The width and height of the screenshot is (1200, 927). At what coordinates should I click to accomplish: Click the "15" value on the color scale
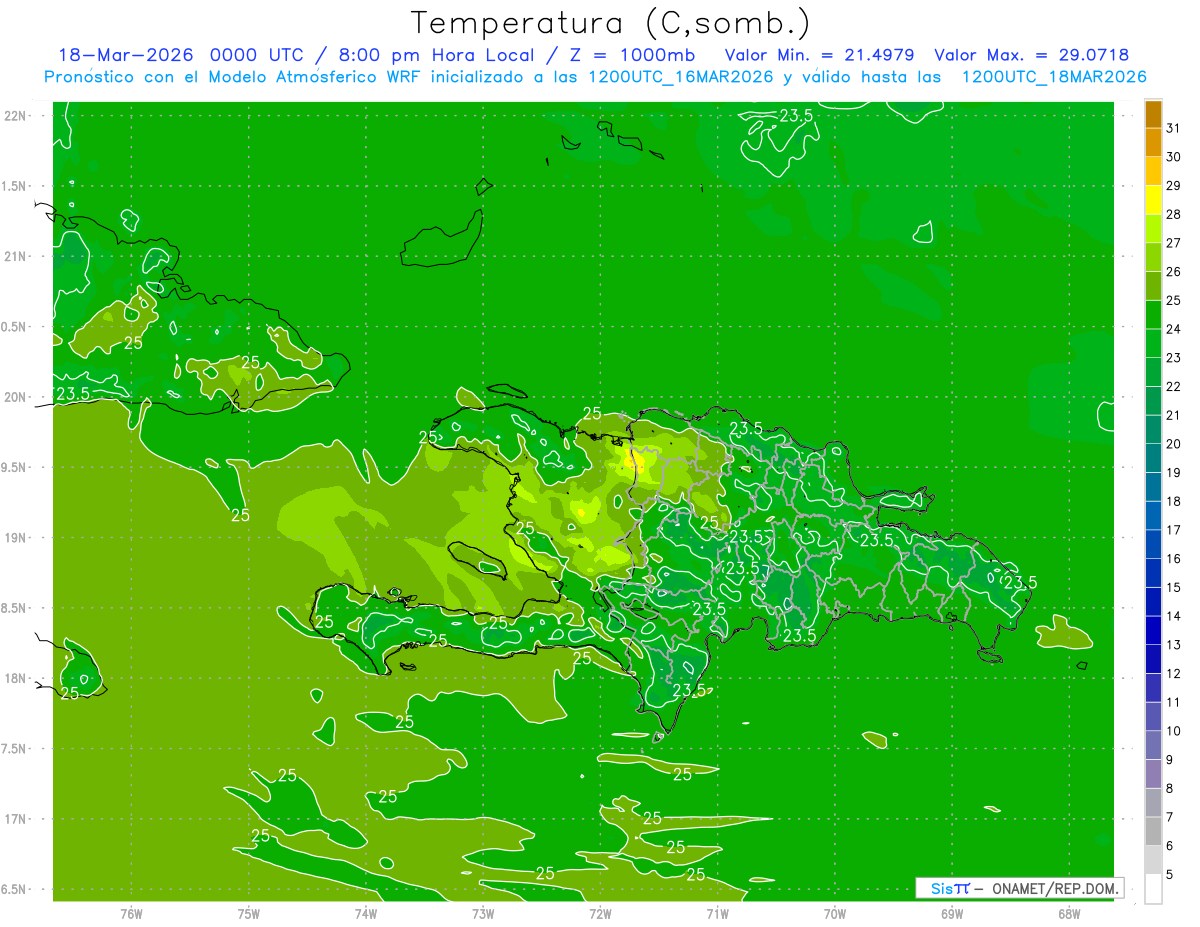[1173, 587]
